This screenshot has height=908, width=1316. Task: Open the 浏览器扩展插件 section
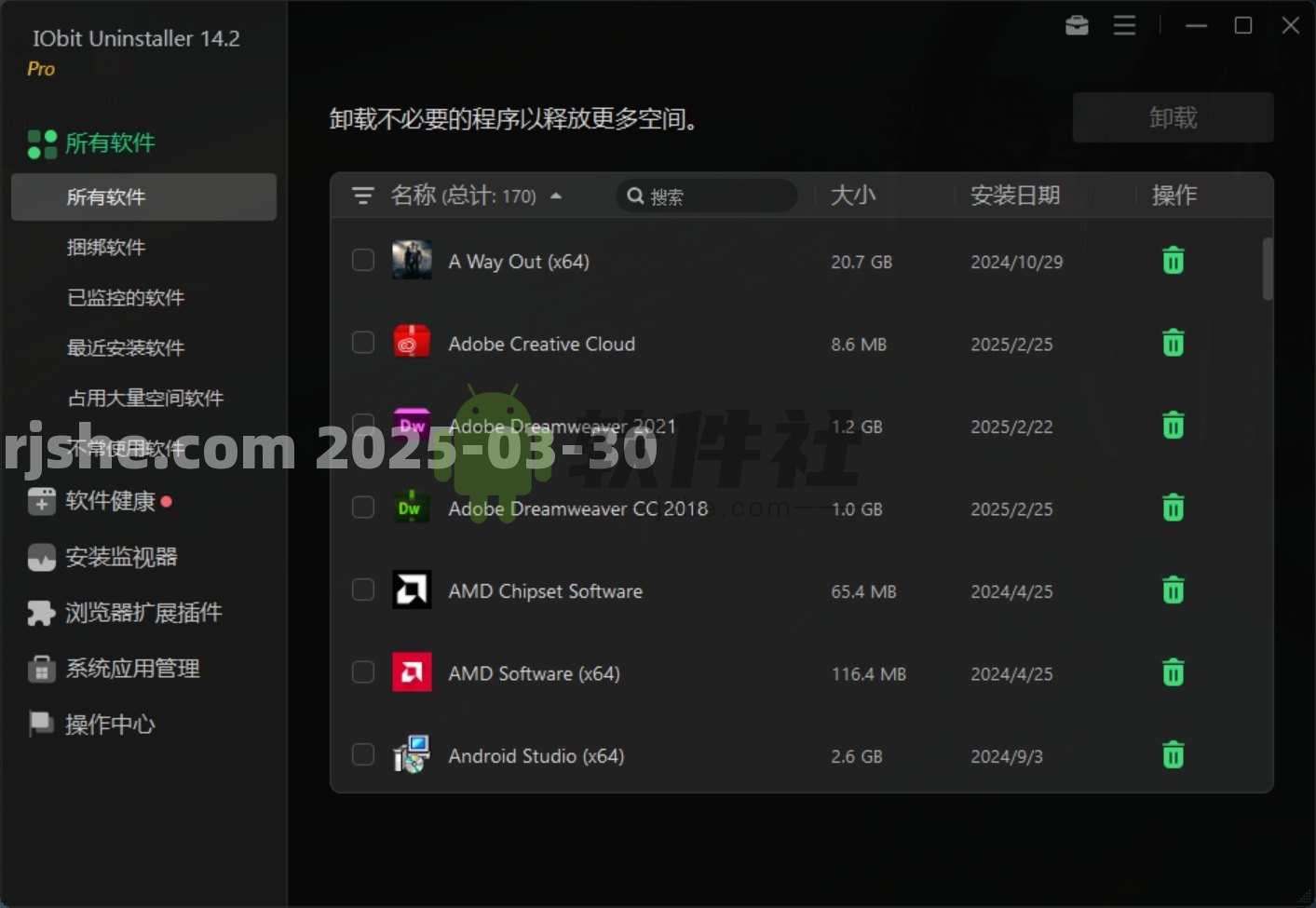143,613
